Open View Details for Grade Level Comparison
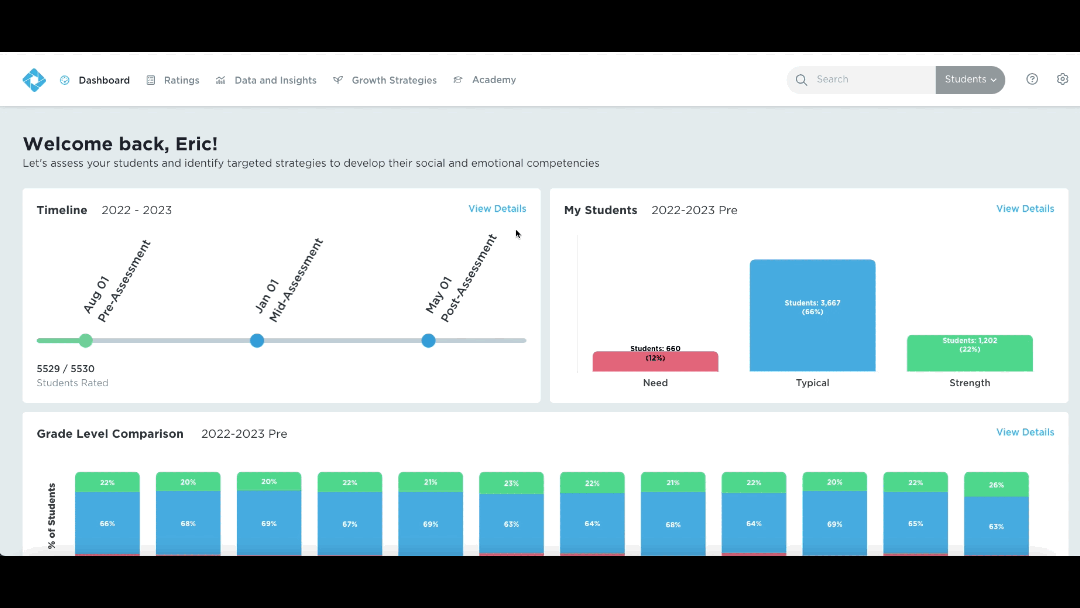Image resolution: width=1080 pixels, height=608 pixels. click(x=1025, y=432)
